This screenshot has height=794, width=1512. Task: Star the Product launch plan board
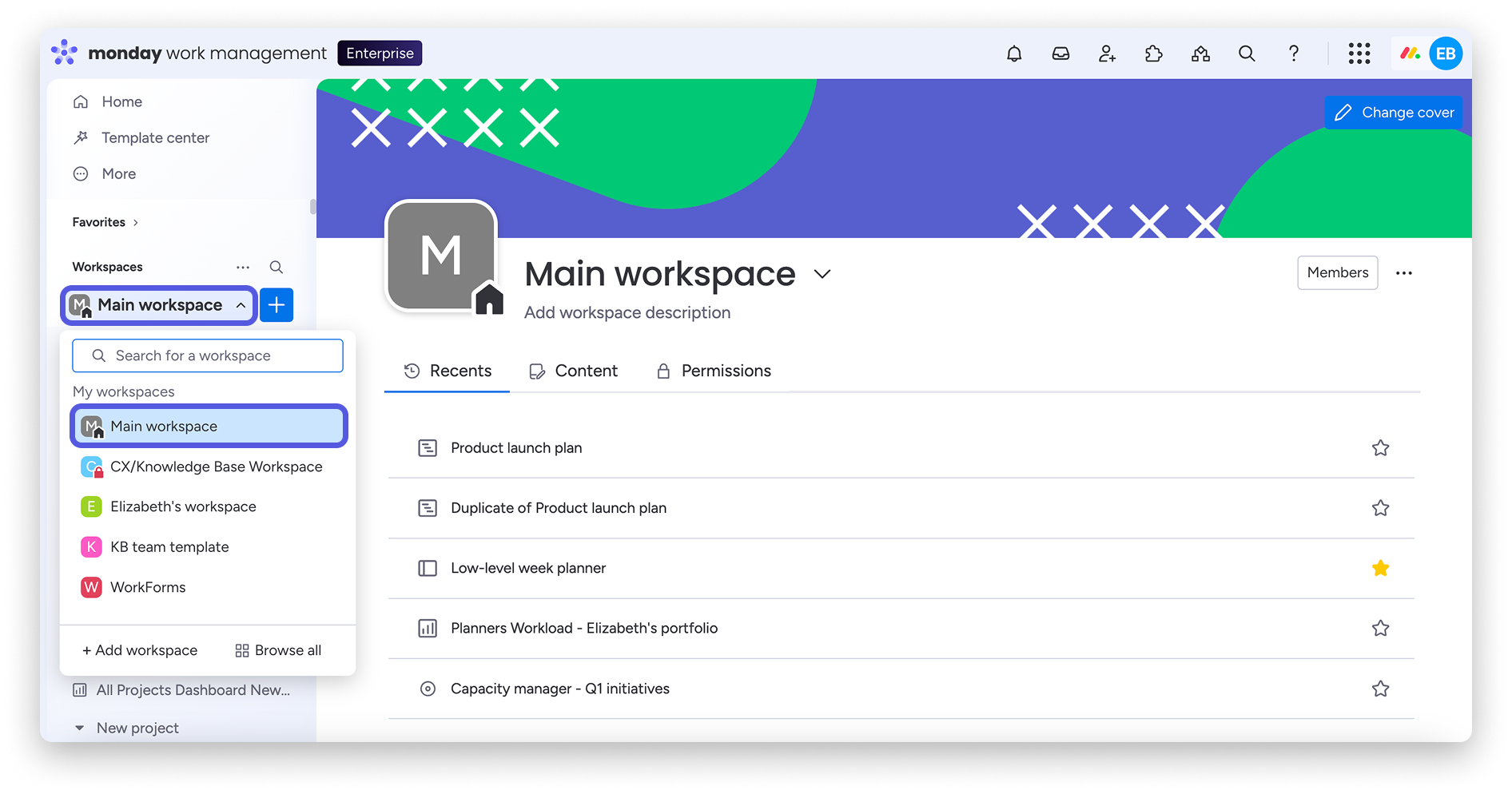1380,448
